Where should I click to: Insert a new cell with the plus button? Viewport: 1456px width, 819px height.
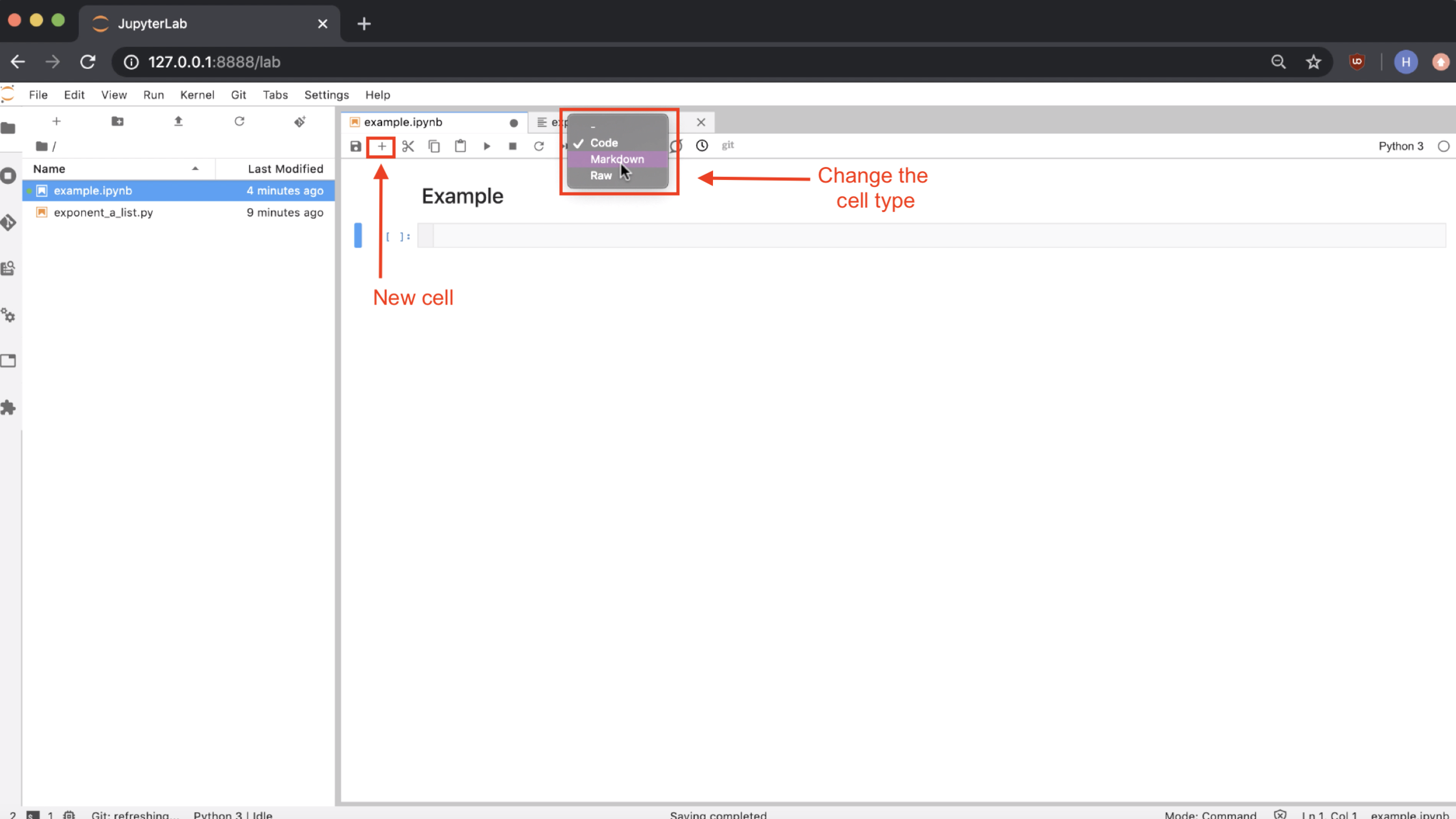tap(382, 146)
